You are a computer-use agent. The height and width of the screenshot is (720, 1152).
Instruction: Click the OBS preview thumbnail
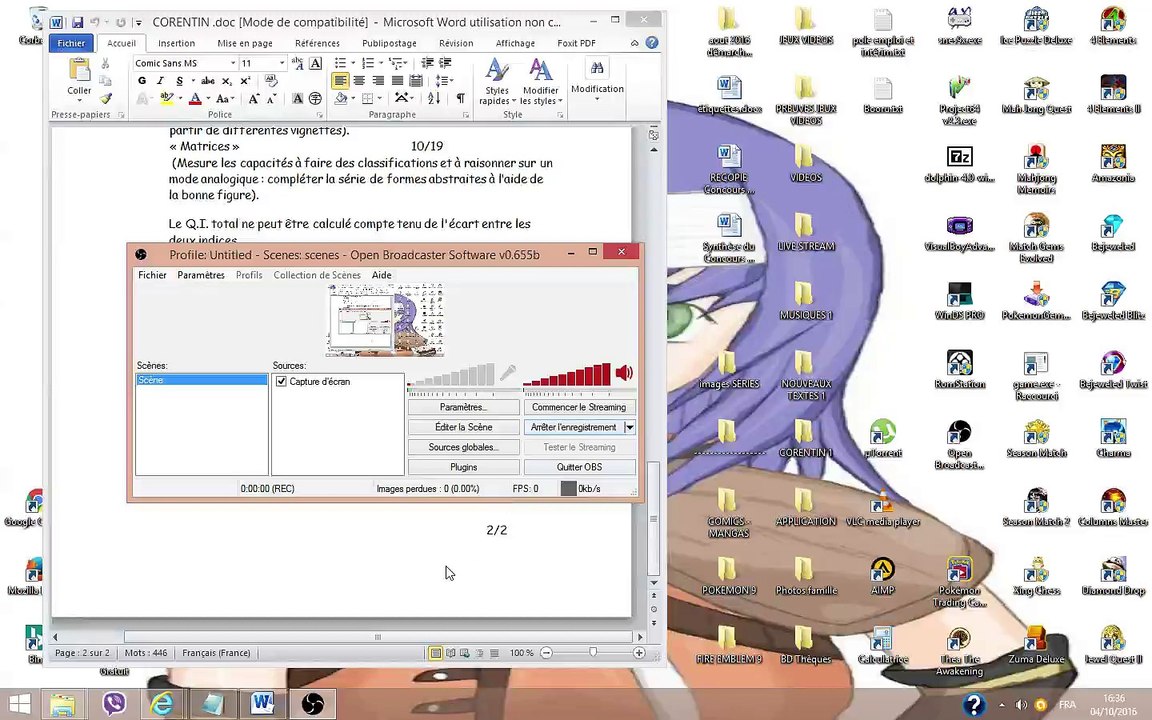tap(385, 320)
